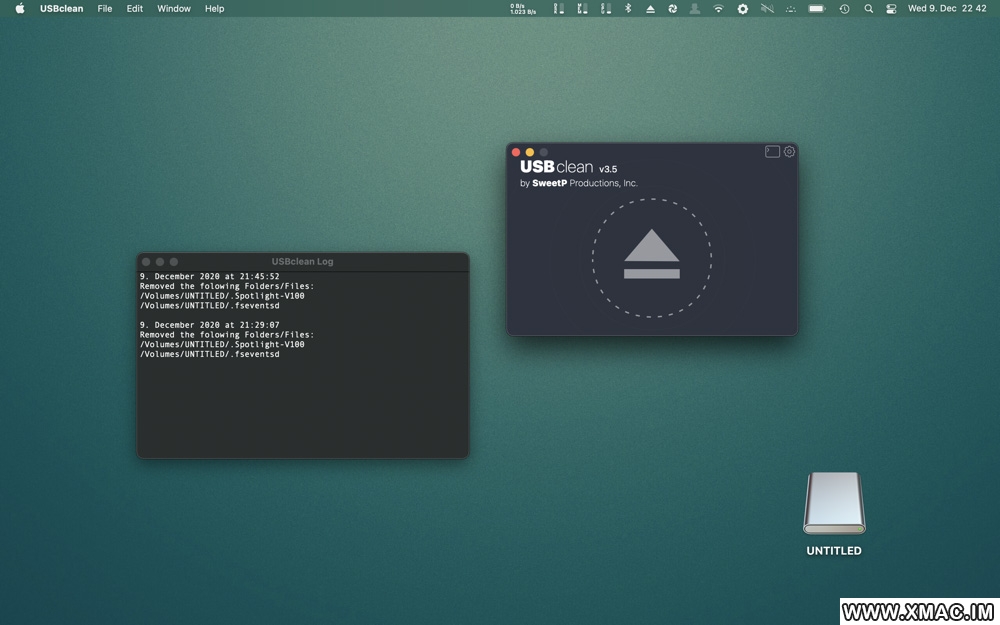Open the USBclean settings gear
This screenshot has width=1000, height=625.
tap(790, 152)
